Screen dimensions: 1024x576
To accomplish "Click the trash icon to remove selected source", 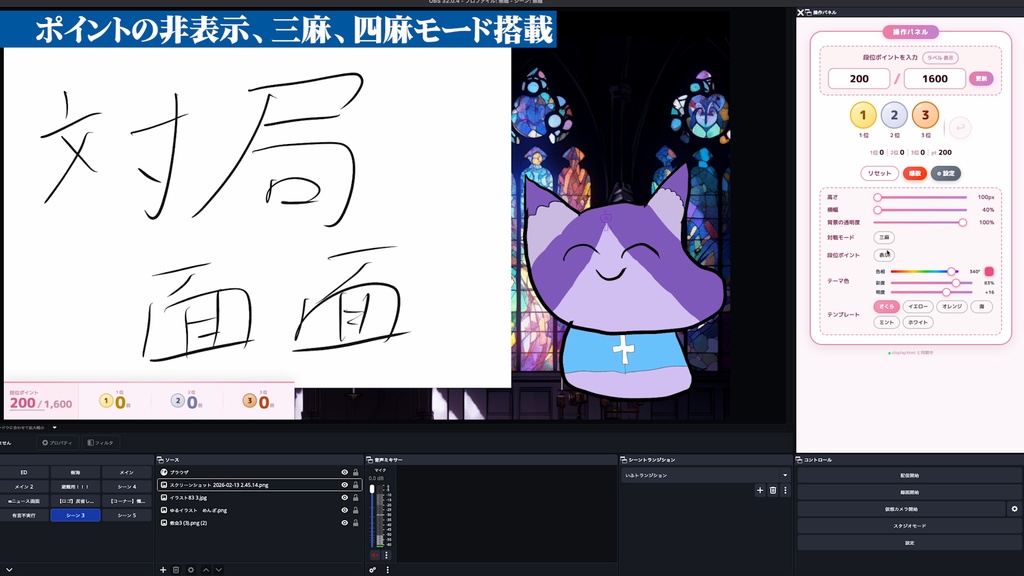I will click(177, 568).
